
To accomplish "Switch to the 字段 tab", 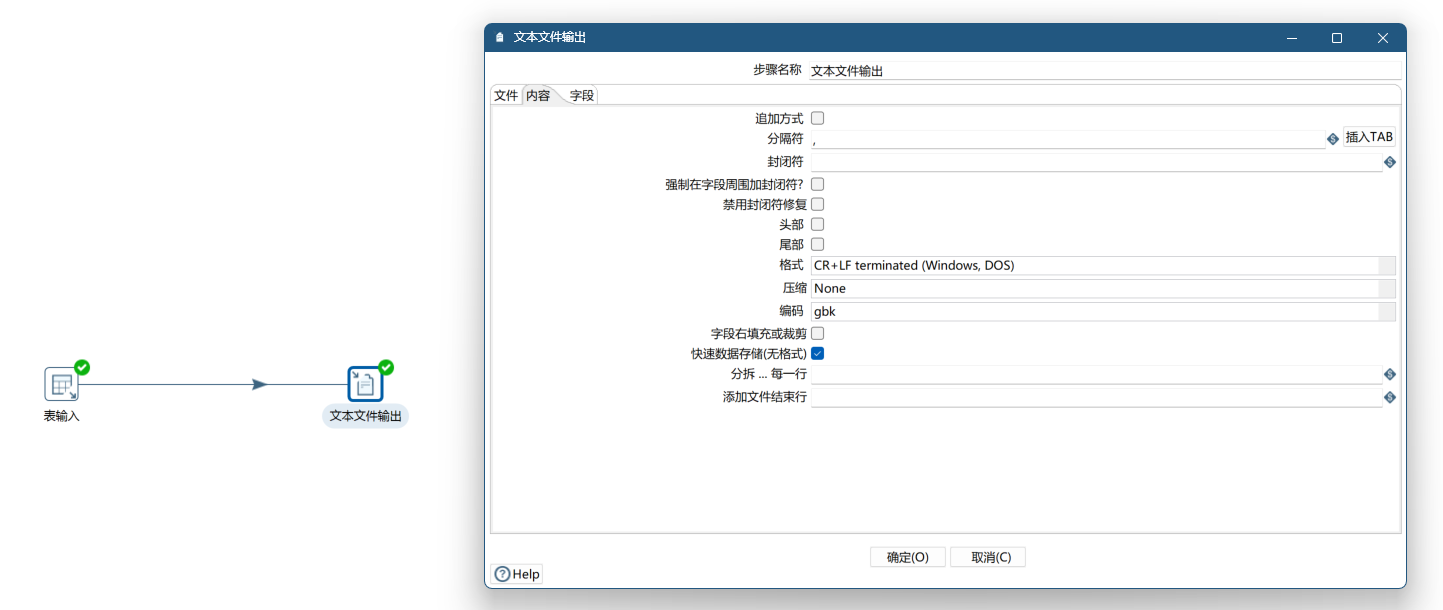I will (582, 96).
